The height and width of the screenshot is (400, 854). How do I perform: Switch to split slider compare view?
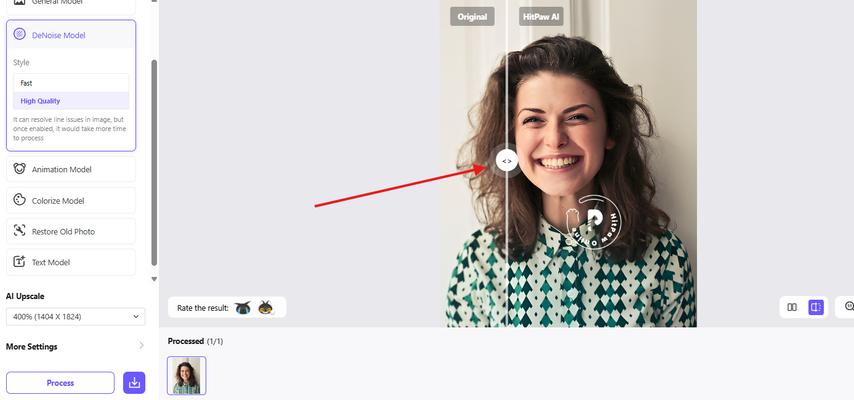[x=816, y=307]
